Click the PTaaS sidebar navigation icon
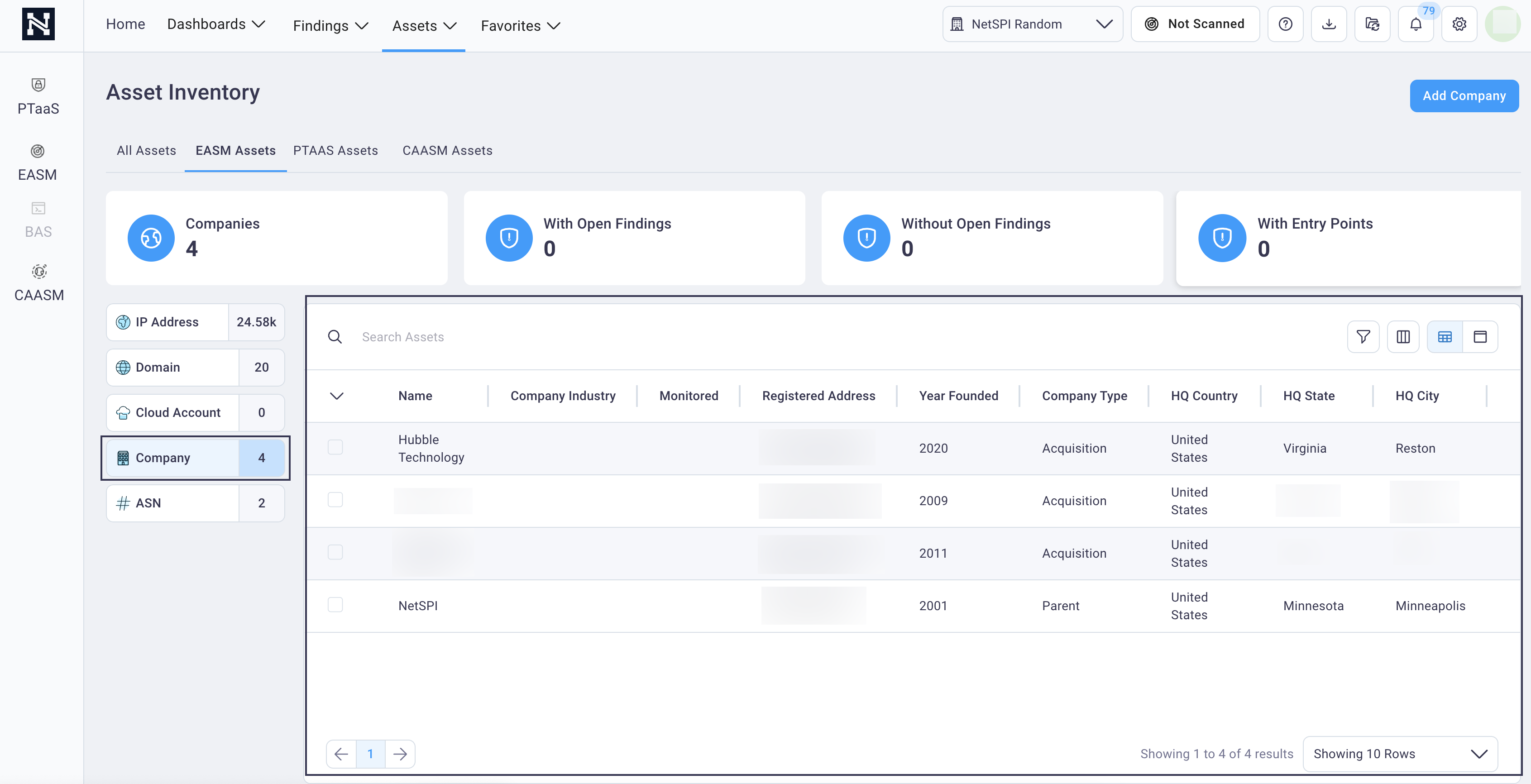1531x784 pixels. click(x=39, y=85)
